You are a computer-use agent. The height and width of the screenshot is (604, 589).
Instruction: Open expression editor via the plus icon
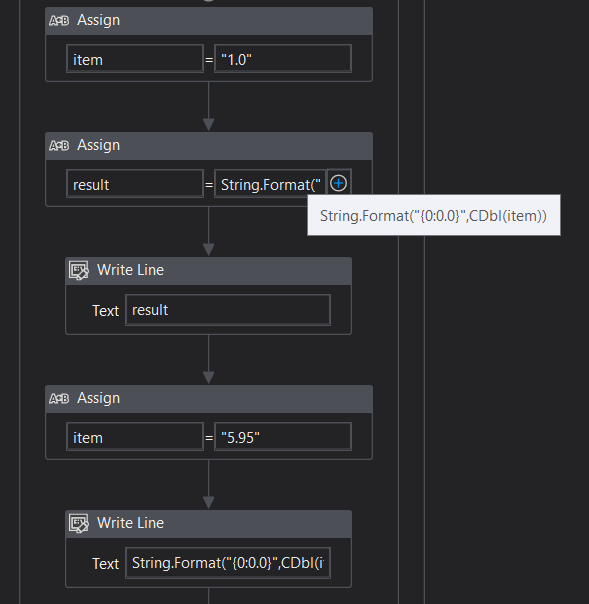tap(339, 183)
